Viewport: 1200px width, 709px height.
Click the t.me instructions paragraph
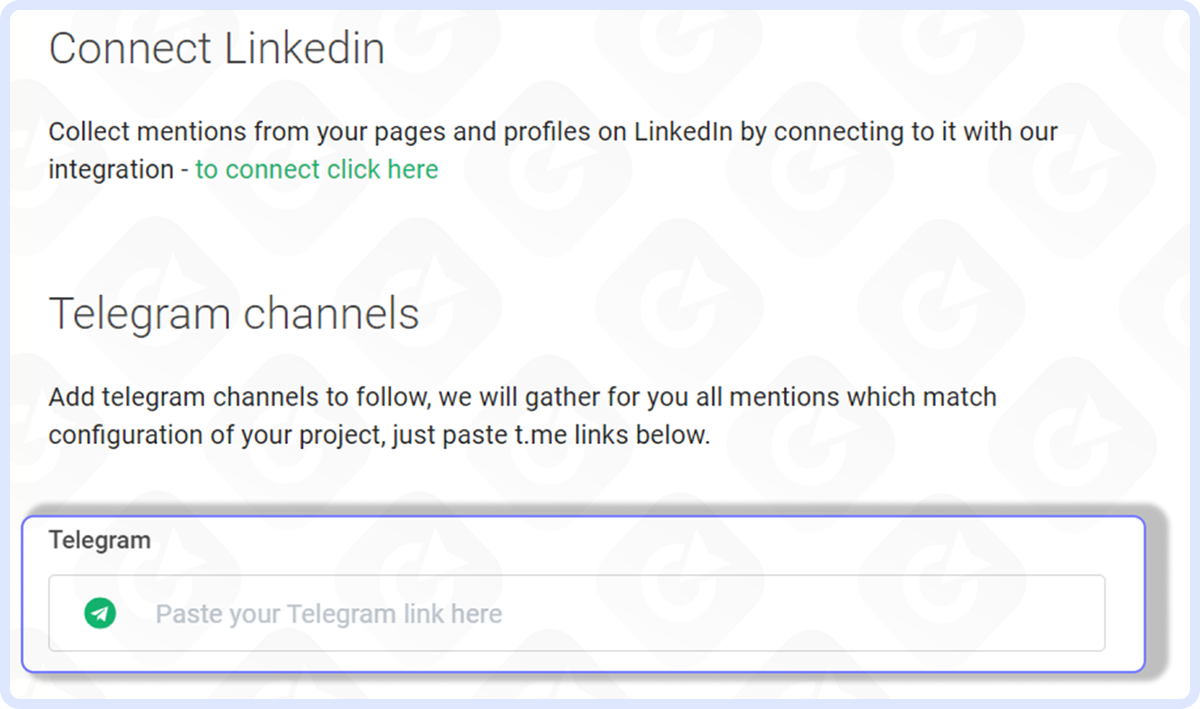(520, 415)
